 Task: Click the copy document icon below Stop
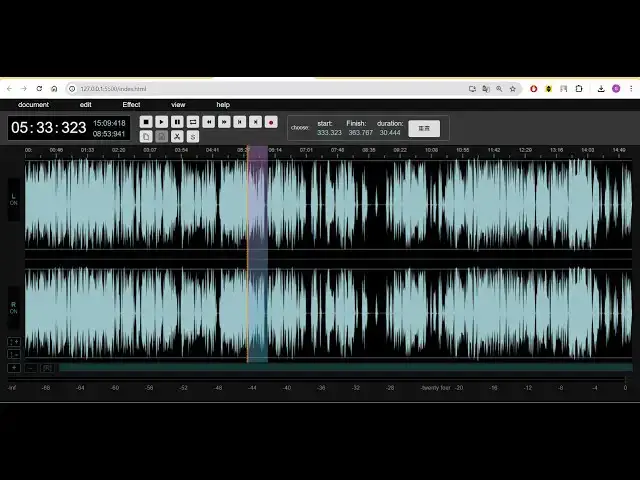click(146, 136)
